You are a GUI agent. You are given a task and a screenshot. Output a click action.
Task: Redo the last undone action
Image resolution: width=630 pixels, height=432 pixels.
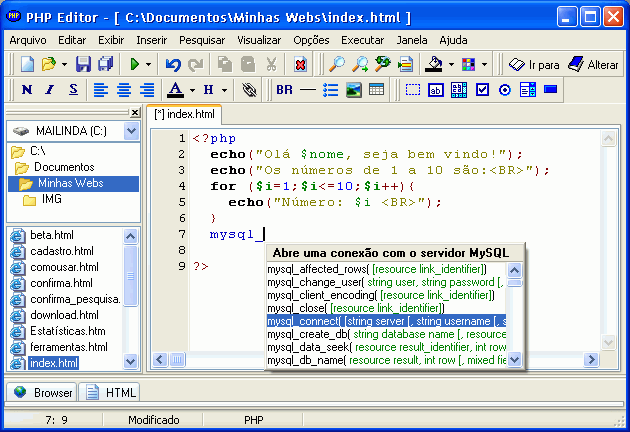(x=196, y=64)
